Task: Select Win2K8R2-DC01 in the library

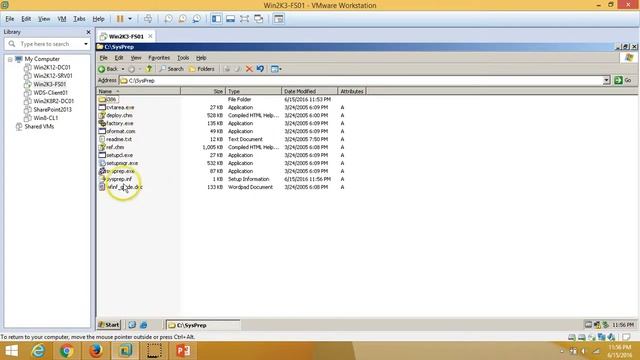Action: pyautogui.click(x=54, y=101)
